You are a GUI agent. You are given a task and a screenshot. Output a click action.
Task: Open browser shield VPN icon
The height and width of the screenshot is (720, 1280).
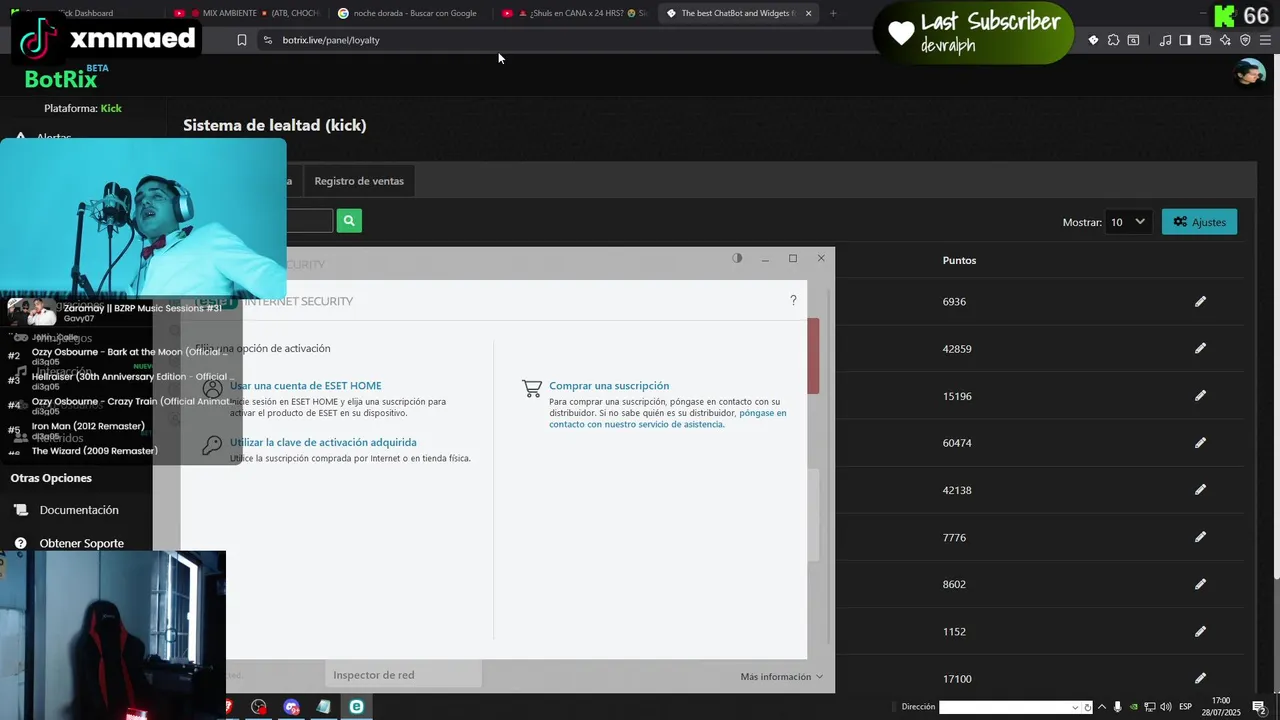point(1245,40)
